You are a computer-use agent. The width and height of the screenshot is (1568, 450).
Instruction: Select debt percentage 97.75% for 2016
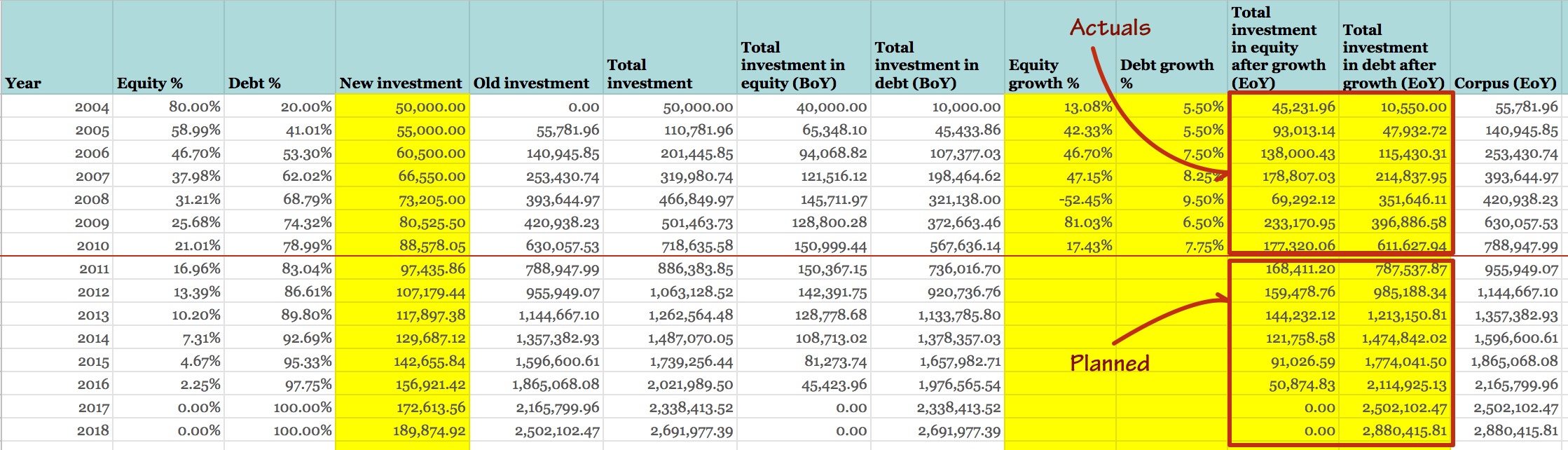click(x=280, y=384)
